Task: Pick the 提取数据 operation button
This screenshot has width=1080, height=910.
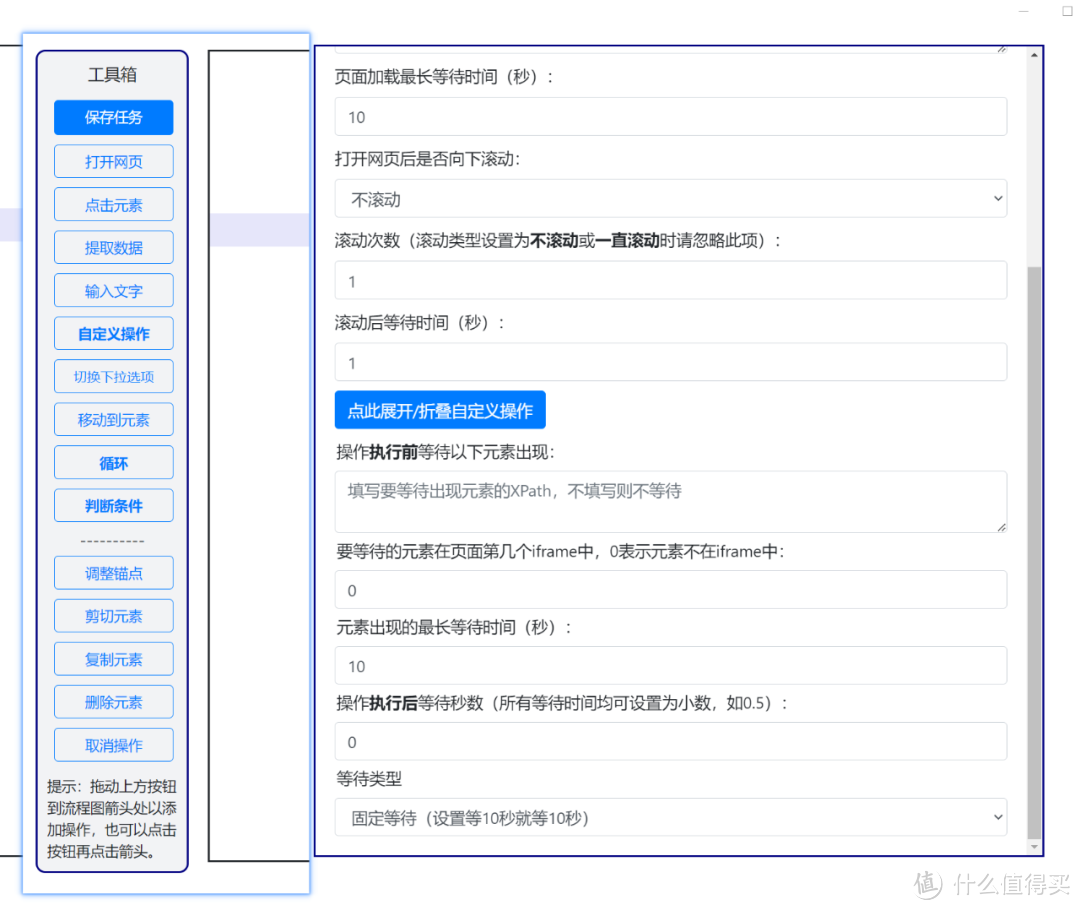Action: (114, 247)
